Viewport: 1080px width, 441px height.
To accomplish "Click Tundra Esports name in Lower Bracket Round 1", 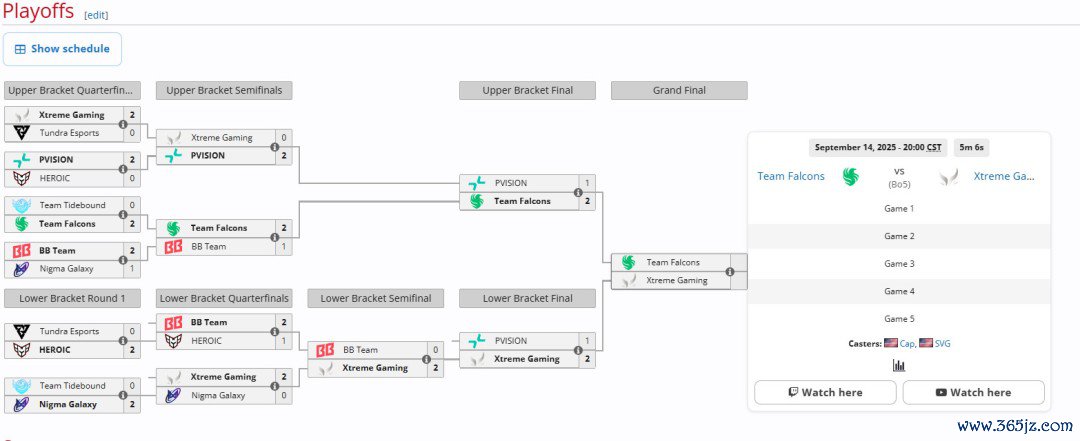I will click(69, 331).
